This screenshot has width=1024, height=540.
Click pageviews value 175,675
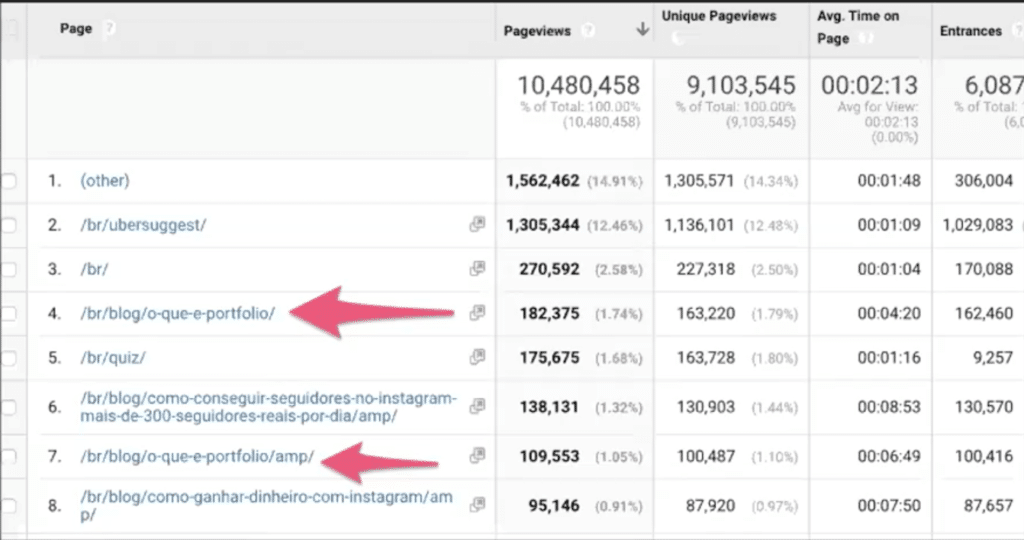click(x=549, y=358)
